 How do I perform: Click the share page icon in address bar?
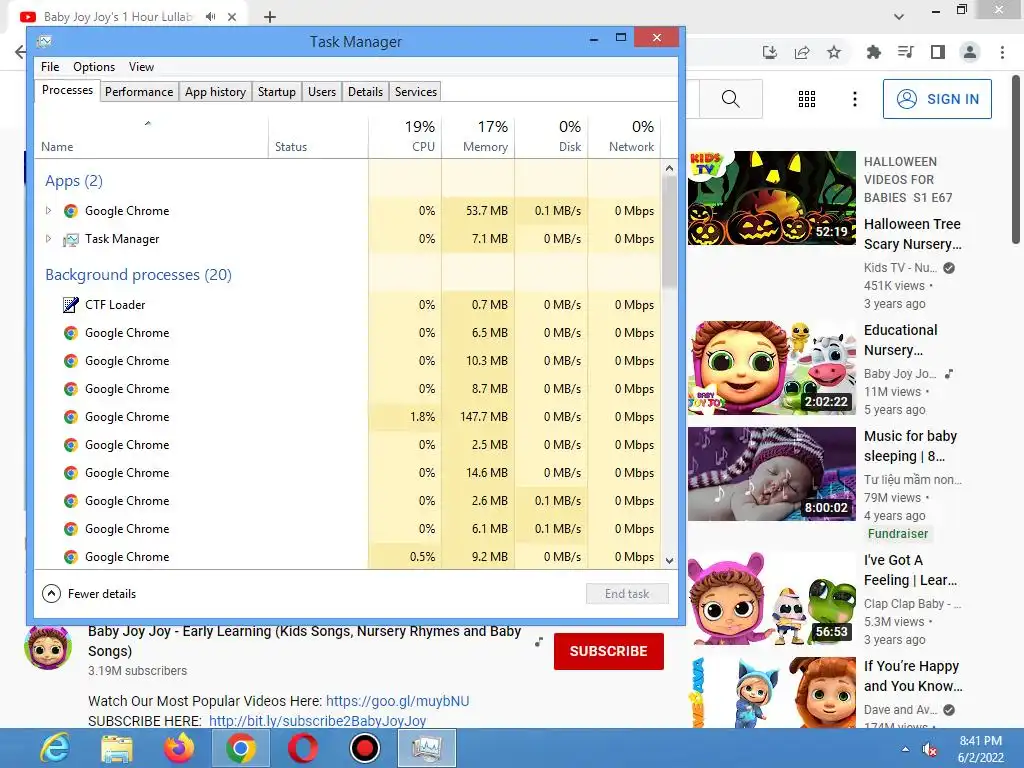(802, 52)
